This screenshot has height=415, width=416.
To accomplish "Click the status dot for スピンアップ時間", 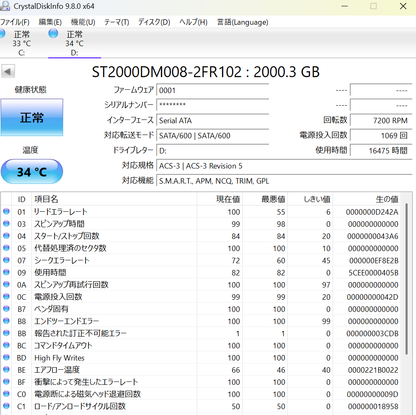I will tap(6, 224).
